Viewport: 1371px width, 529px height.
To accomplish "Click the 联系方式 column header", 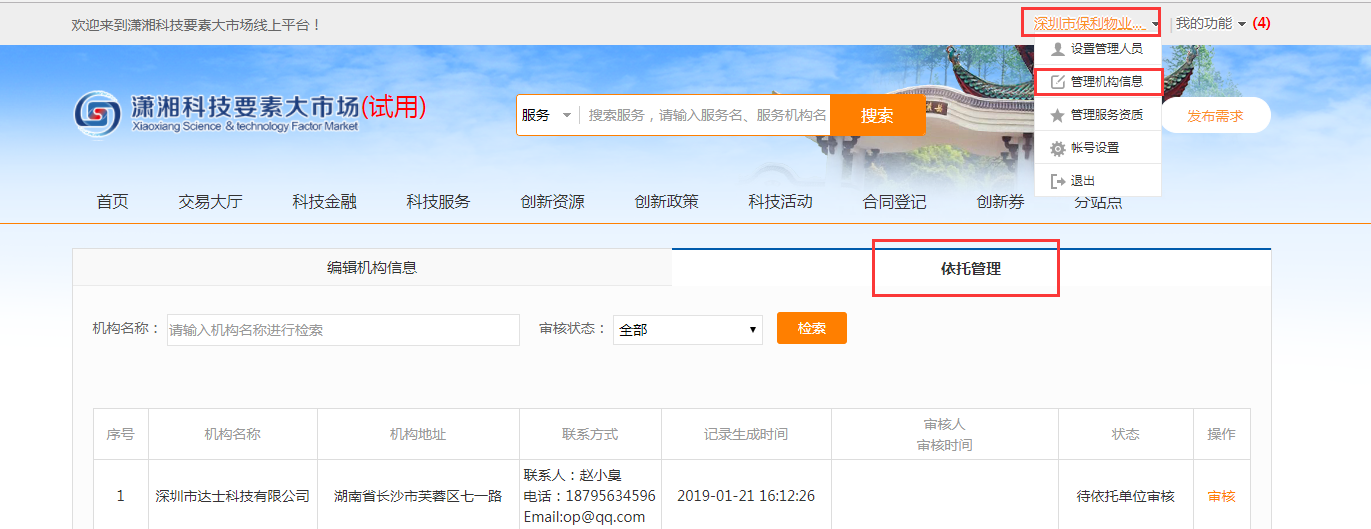I will point(590,434).
